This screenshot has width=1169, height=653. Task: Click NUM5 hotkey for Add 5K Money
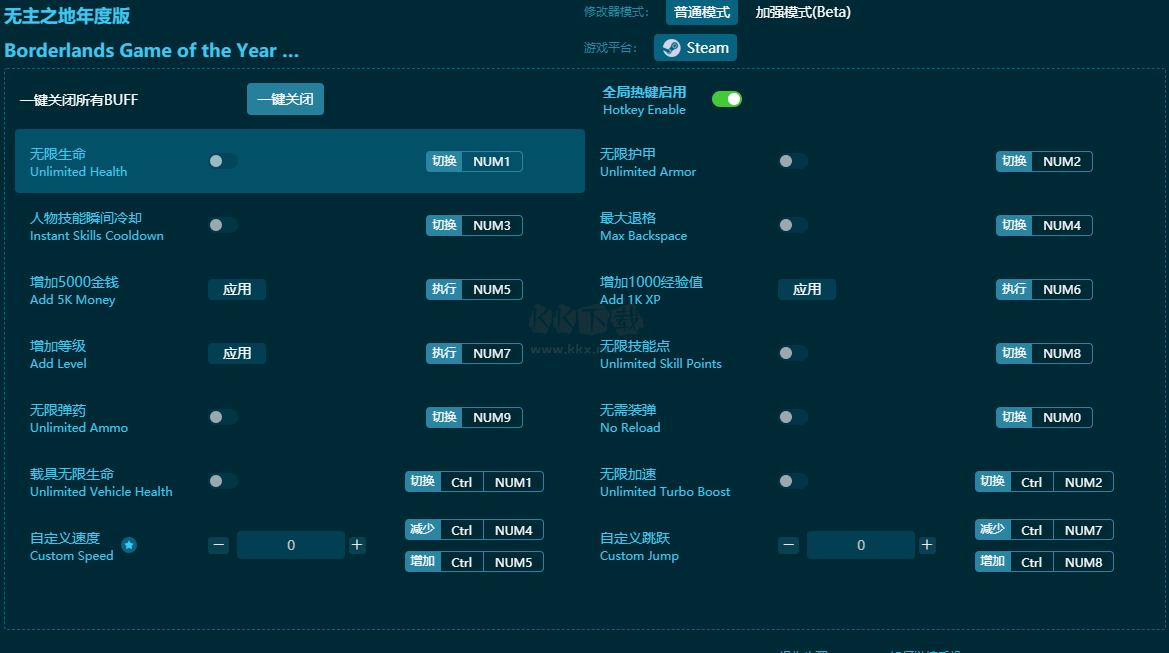pos(474,290)
